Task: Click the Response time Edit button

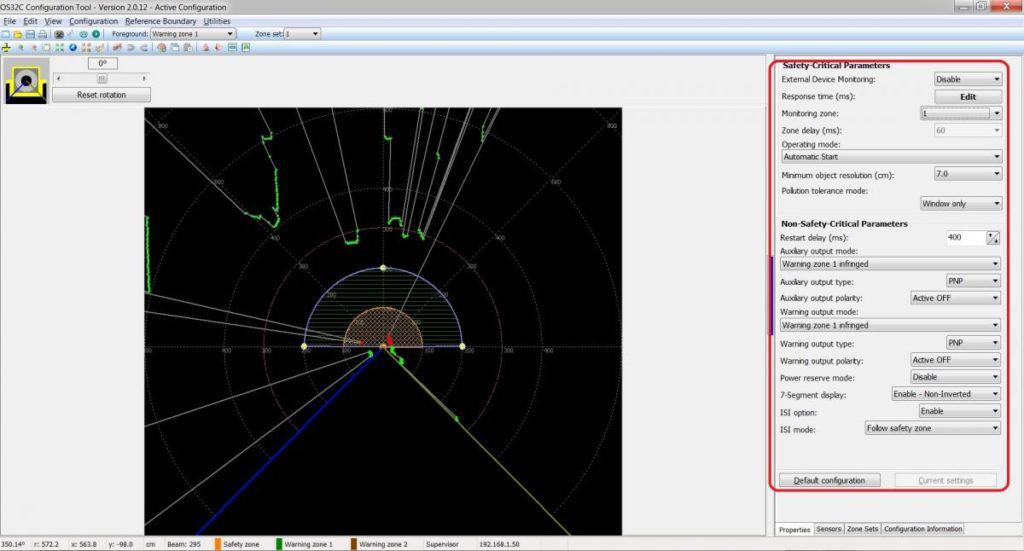Action: click(x=968, y=97)
